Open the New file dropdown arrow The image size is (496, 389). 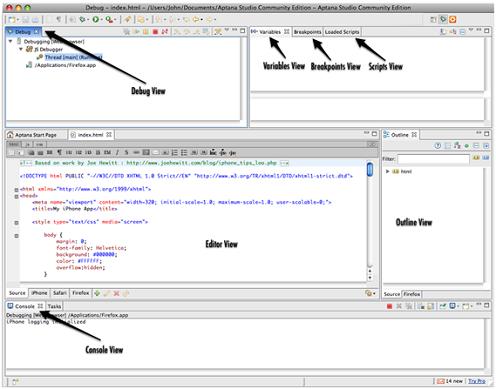(x=17, y=20)
